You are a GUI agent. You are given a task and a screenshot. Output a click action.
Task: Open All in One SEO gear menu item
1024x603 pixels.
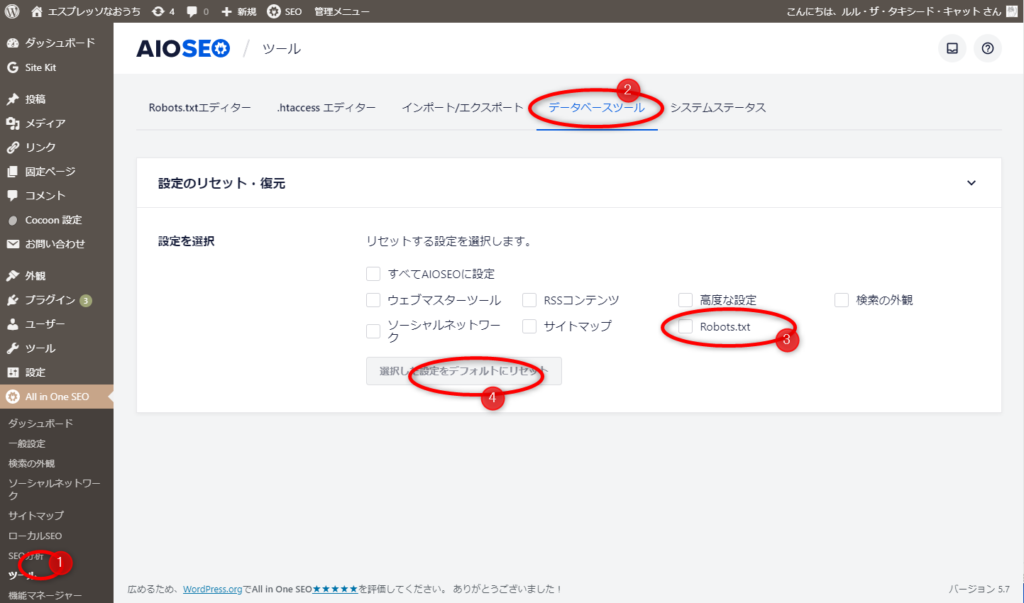[x=56, y=397]
